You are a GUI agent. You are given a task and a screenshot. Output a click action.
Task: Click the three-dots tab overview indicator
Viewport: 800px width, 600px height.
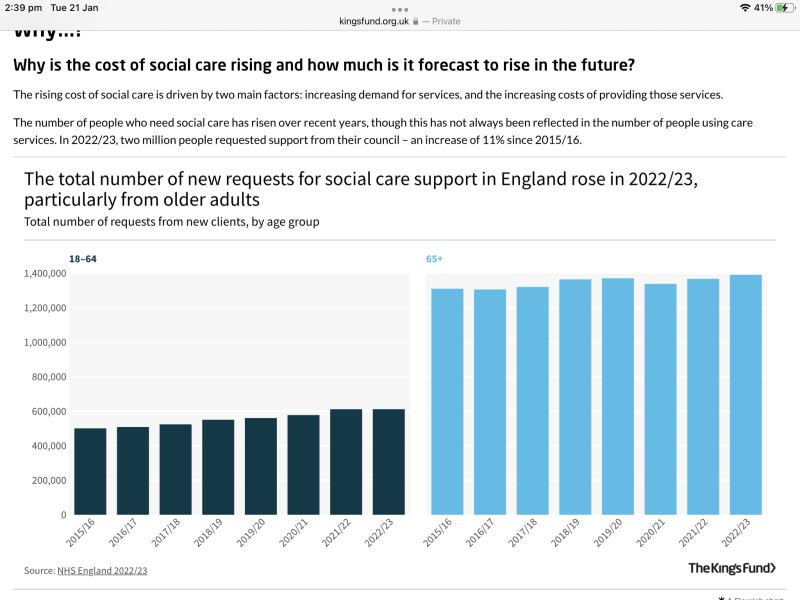(399, 10)
